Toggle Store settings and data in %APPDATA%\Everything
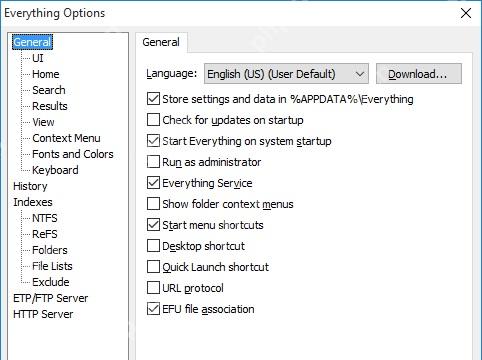This screenshot has width=482, height=360. tap(153, 99)
